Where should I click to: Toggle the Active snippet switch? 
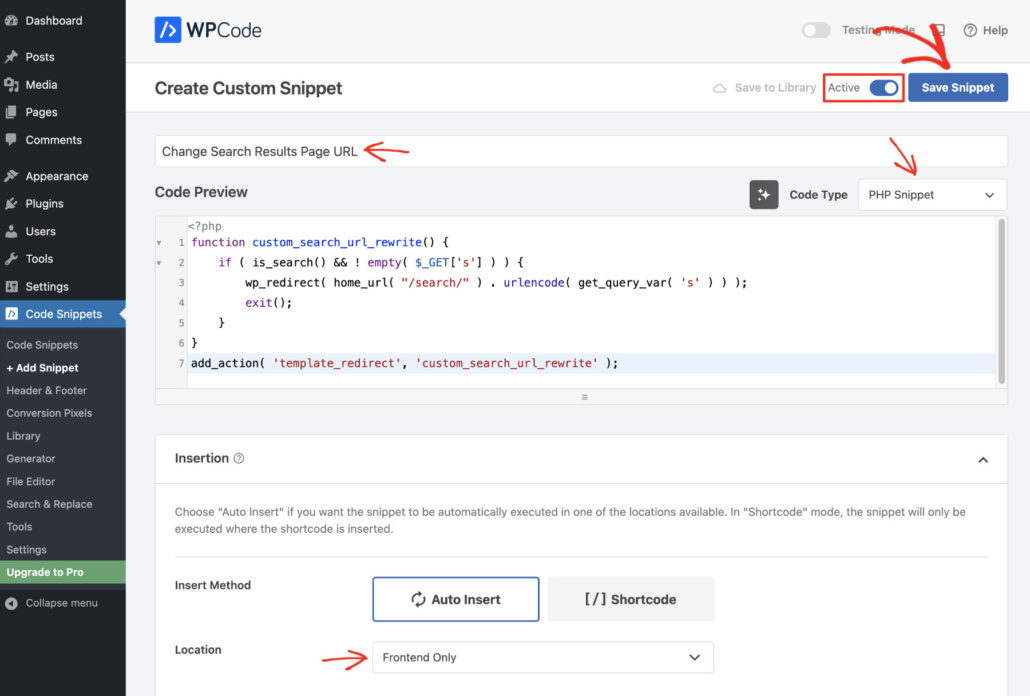(x=884, y=87)
